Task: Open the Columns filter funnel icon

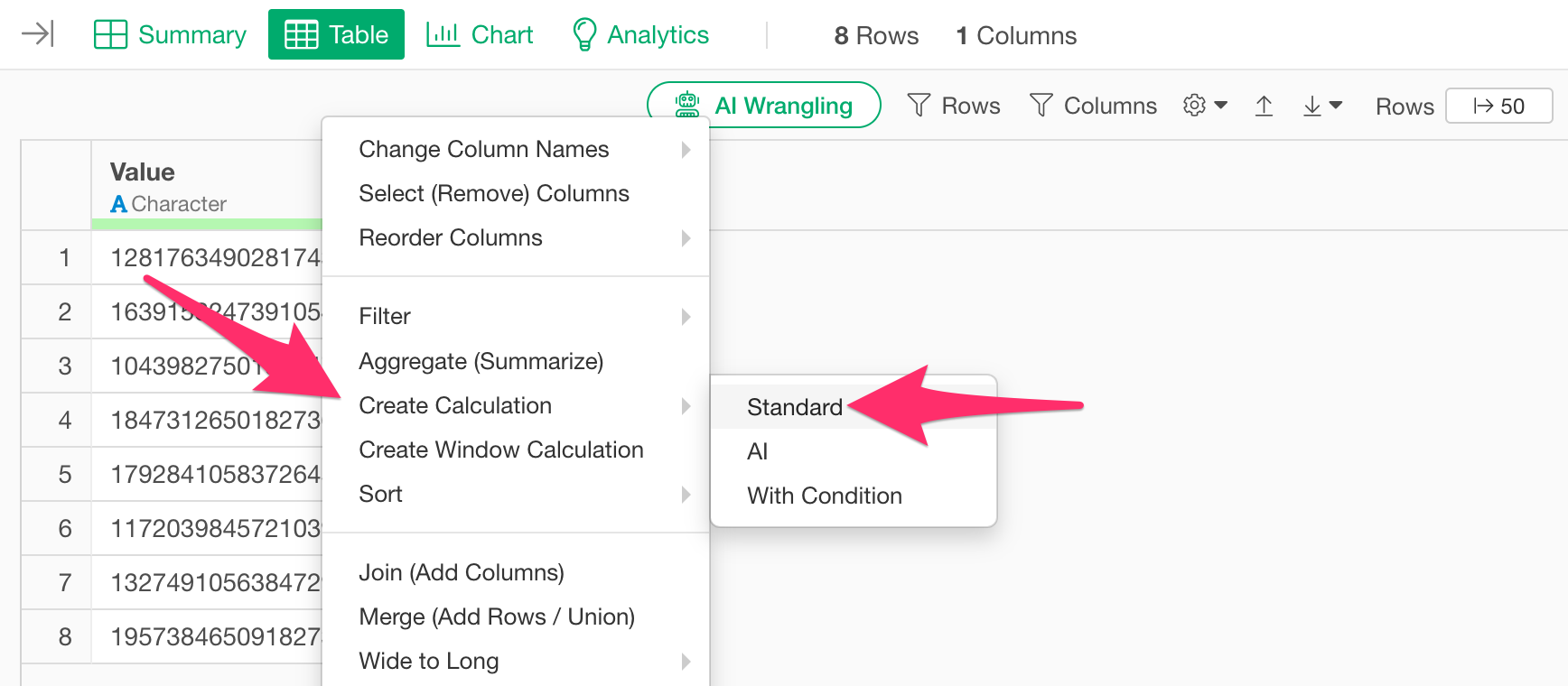Action: tap(1041, 106)
